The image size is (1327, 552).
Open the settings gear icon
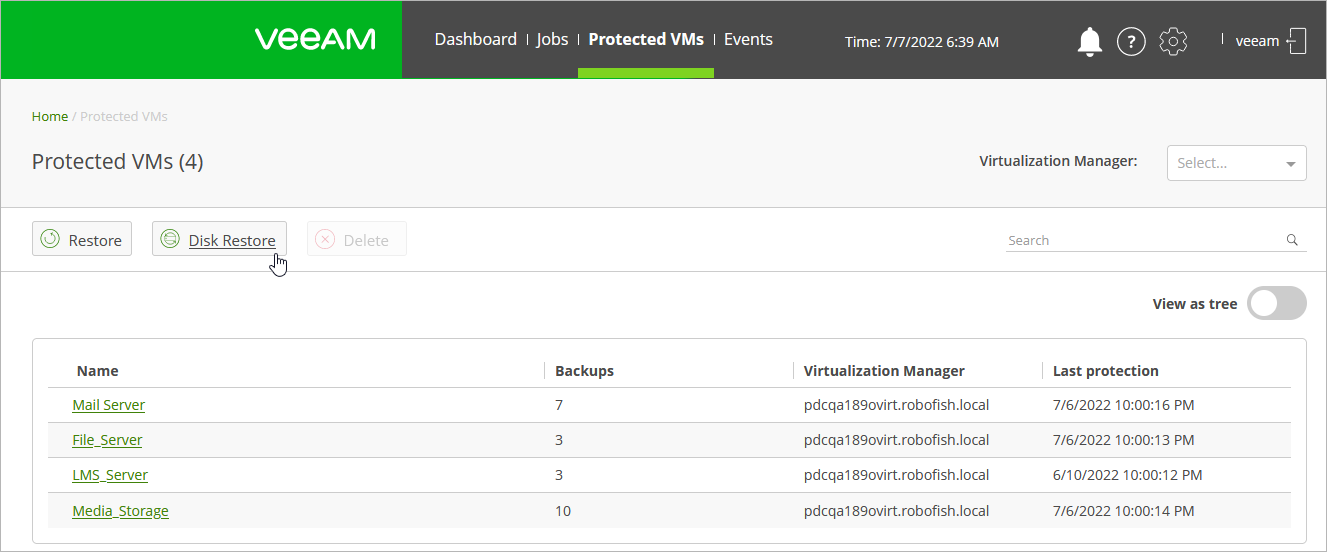1173,41
